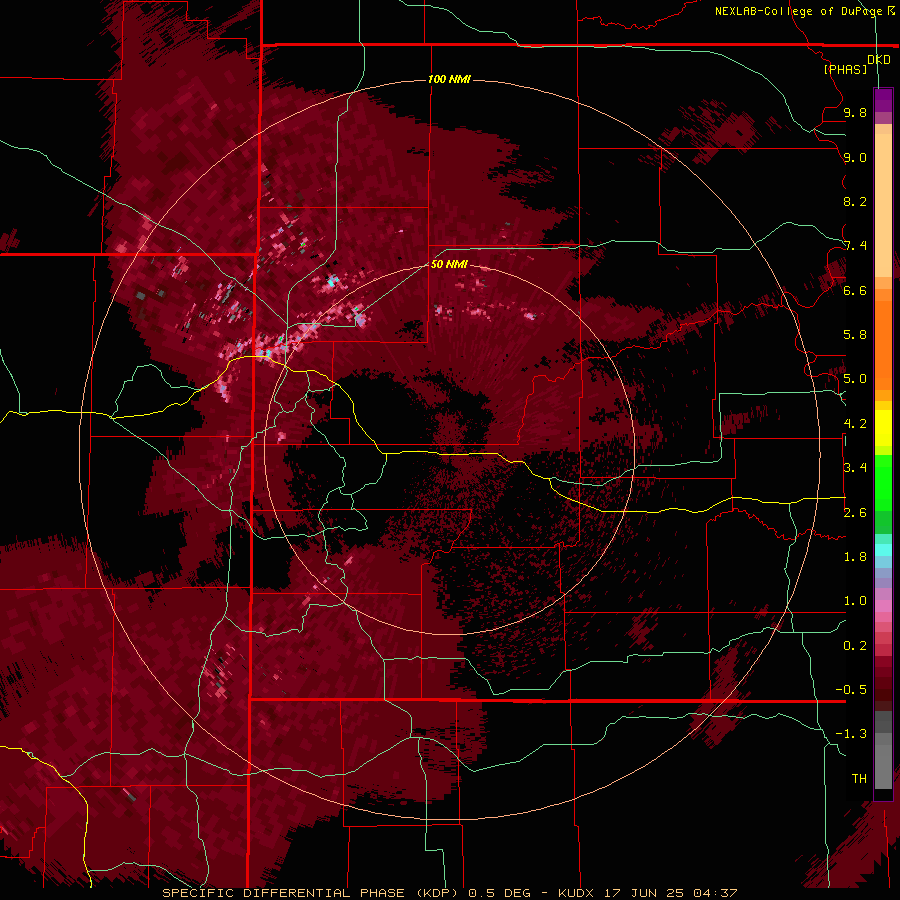Click the SPECIFIC DIFFERENTIAL PHASE title text
The image size is (900, 900).
284,893
